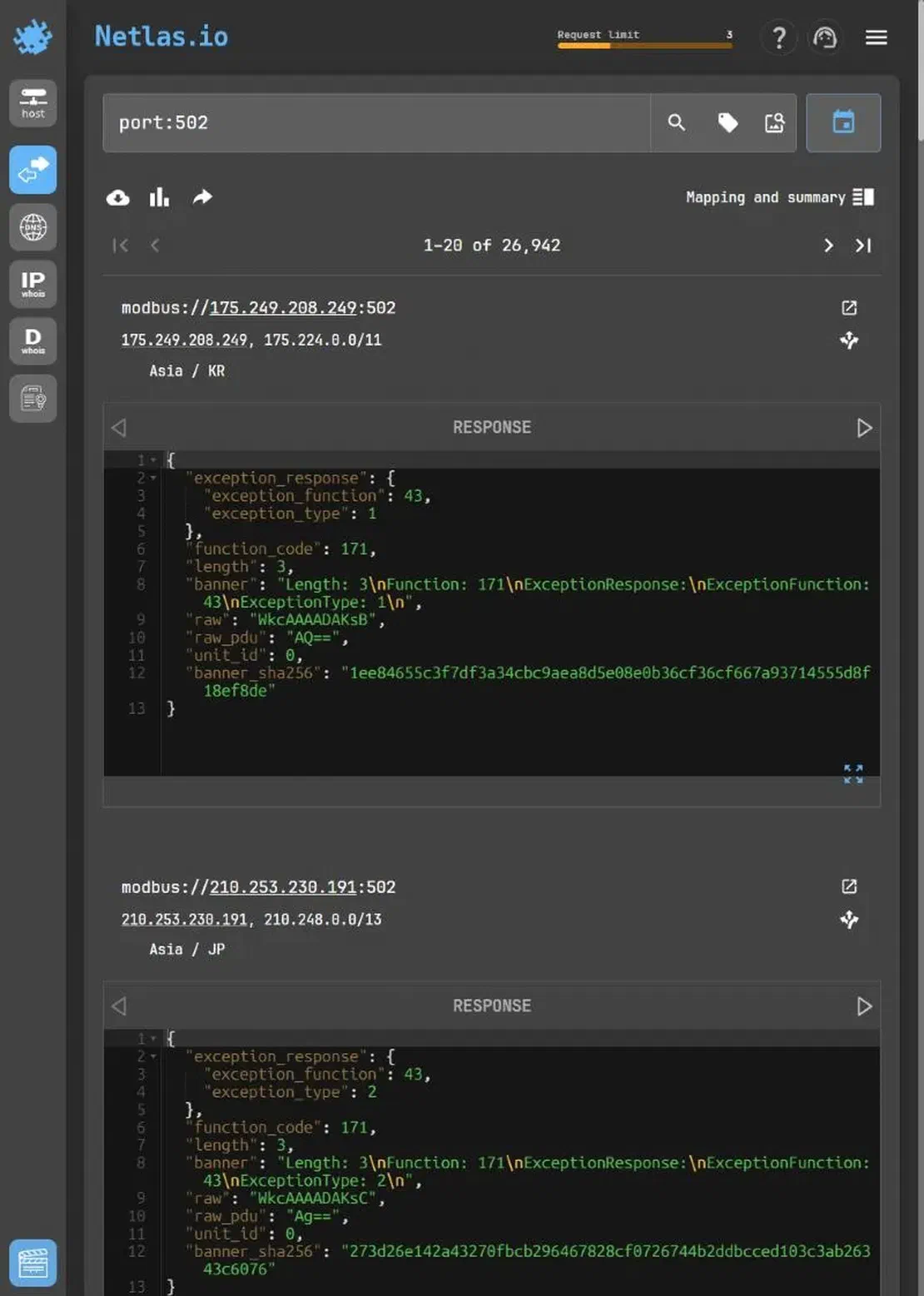The height and width of the screenshot is (1296, 924).
Task: Open the support headset icon
Action: 825,37
